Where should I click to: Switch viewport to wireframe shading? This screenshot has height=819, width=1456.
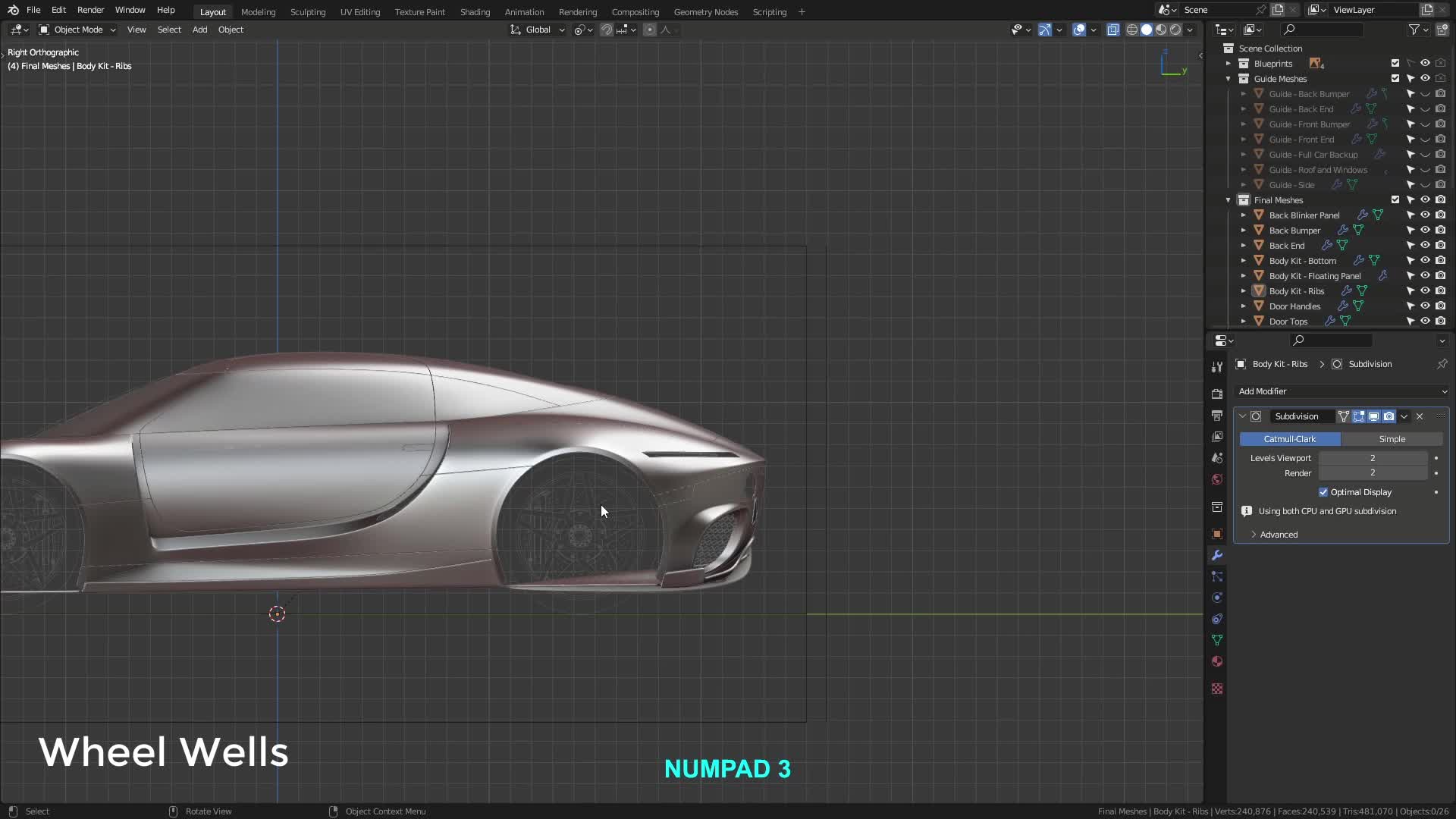pyautogui.click(x=1132, y=30)
